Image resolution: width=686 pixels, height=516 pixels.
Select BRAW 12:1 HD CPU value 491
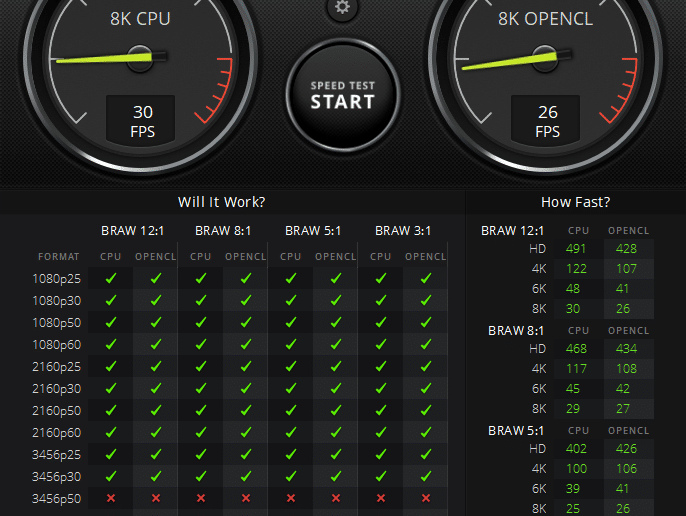[x=576, y=249]
